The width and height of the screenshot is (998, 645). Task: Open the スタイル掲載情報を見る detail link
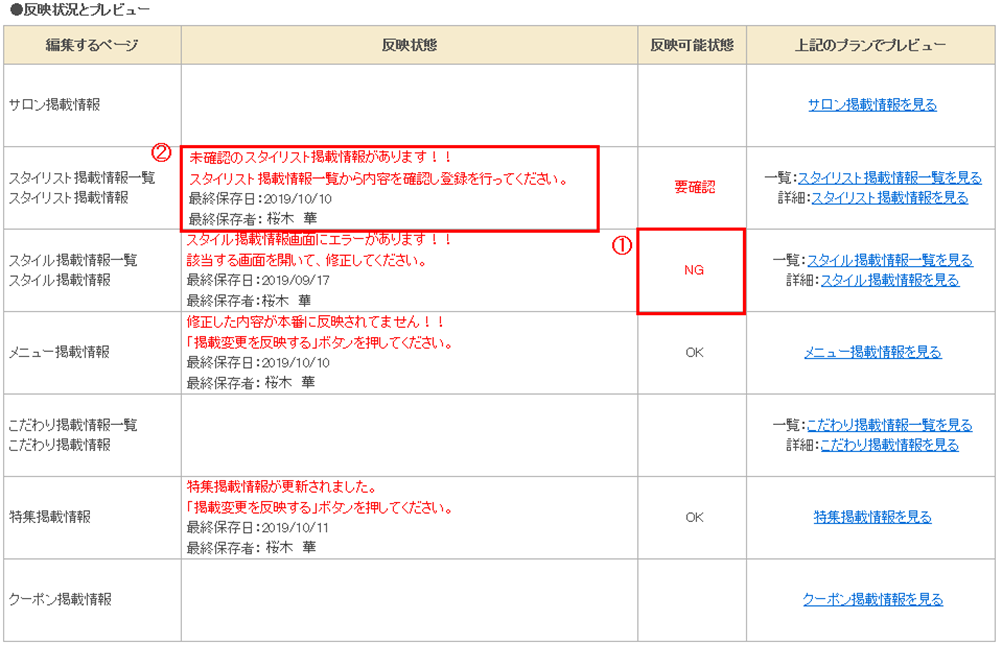889,280
